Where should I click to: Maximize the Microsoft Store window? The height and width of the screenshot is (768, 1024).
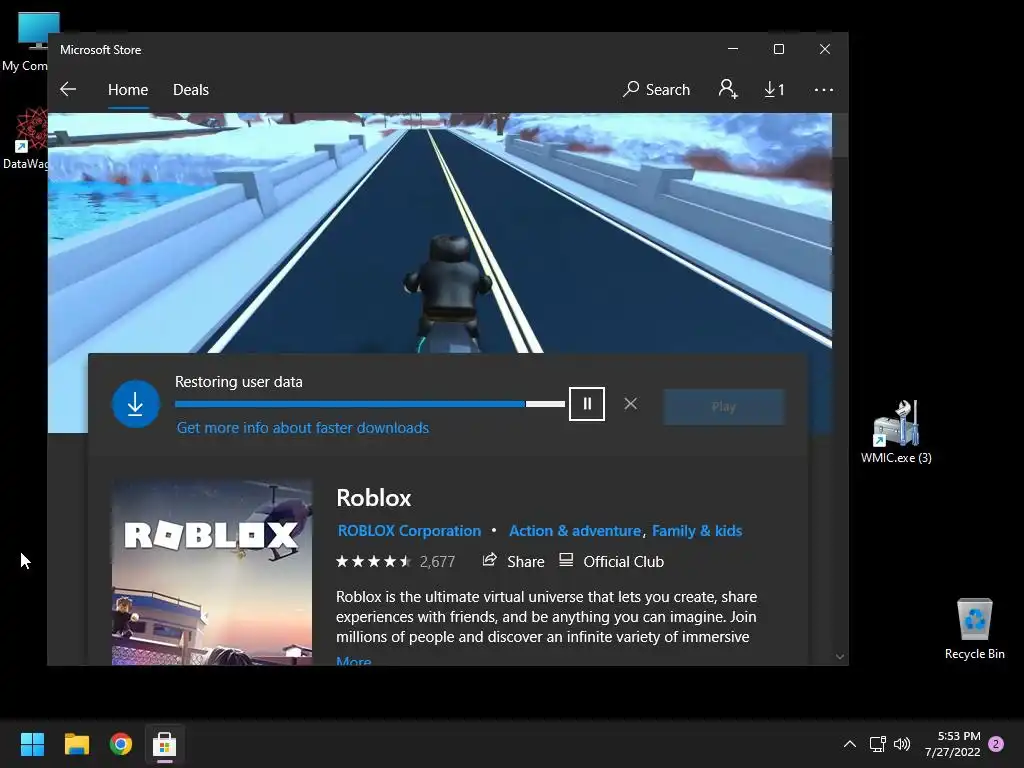[778, 49]
